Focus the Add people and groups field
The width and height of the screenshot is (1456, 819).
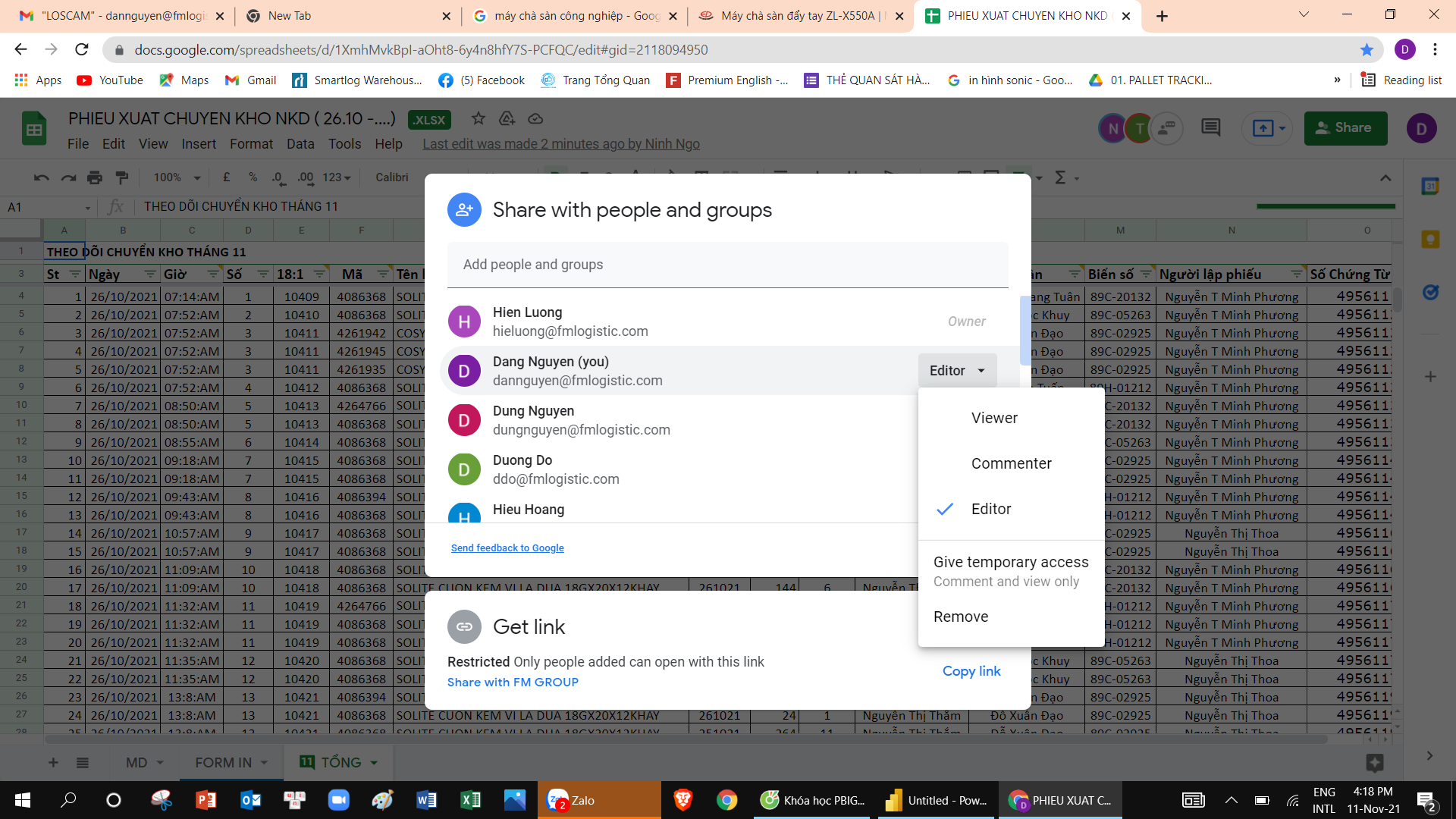(727, 265)
